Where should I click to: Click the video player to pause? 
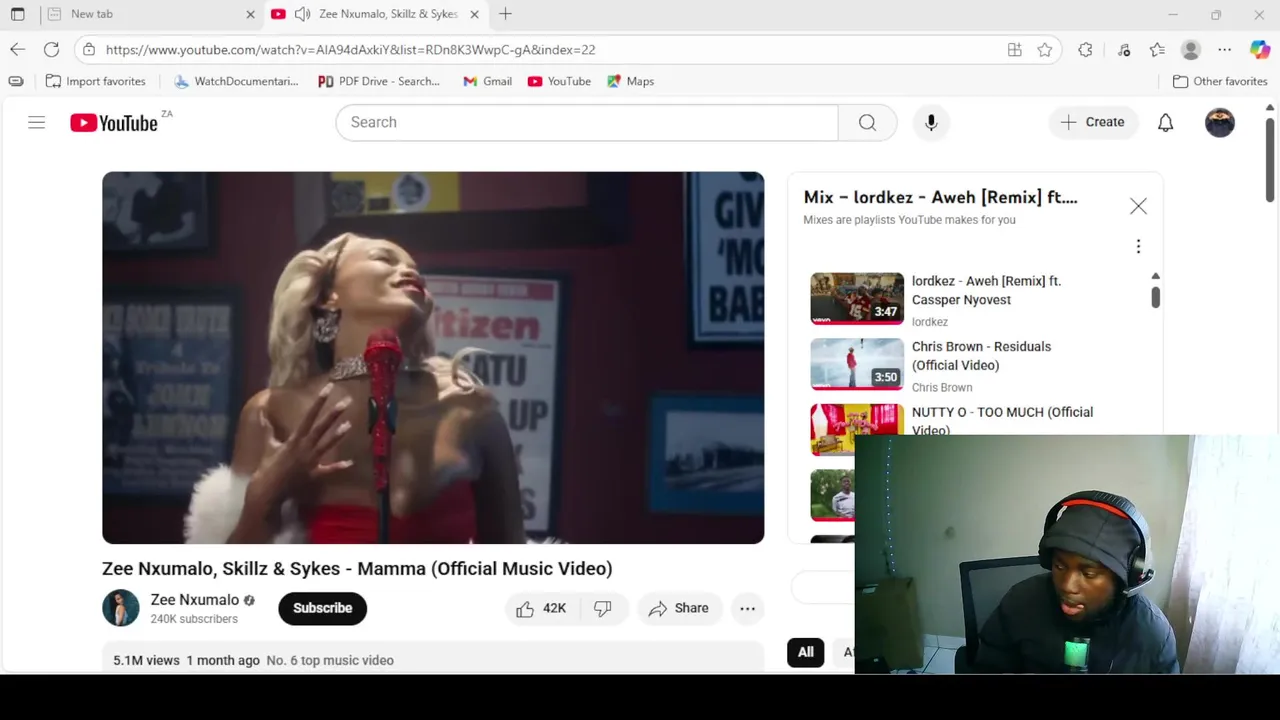(433, 358)
